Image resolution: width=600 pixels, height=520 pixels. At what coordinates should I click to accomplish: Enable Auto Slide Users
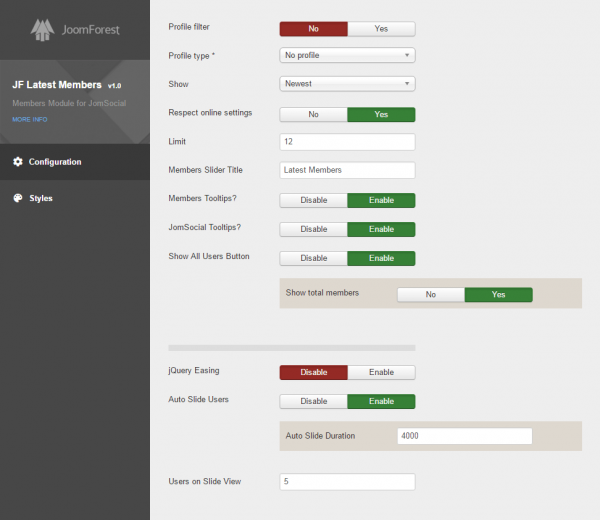click(x=381, y=401)
